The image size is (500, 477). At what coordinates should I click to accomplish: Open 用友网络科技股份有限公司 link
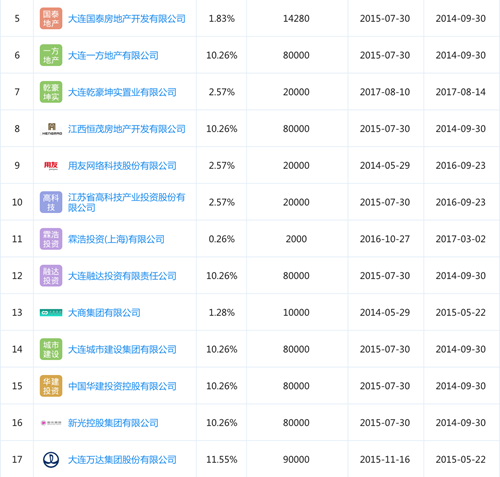(x=122, y=166)
